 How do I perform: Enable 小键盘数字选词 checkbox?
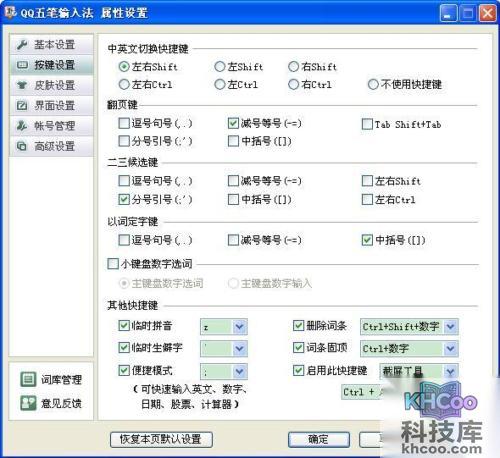[113, 264]
